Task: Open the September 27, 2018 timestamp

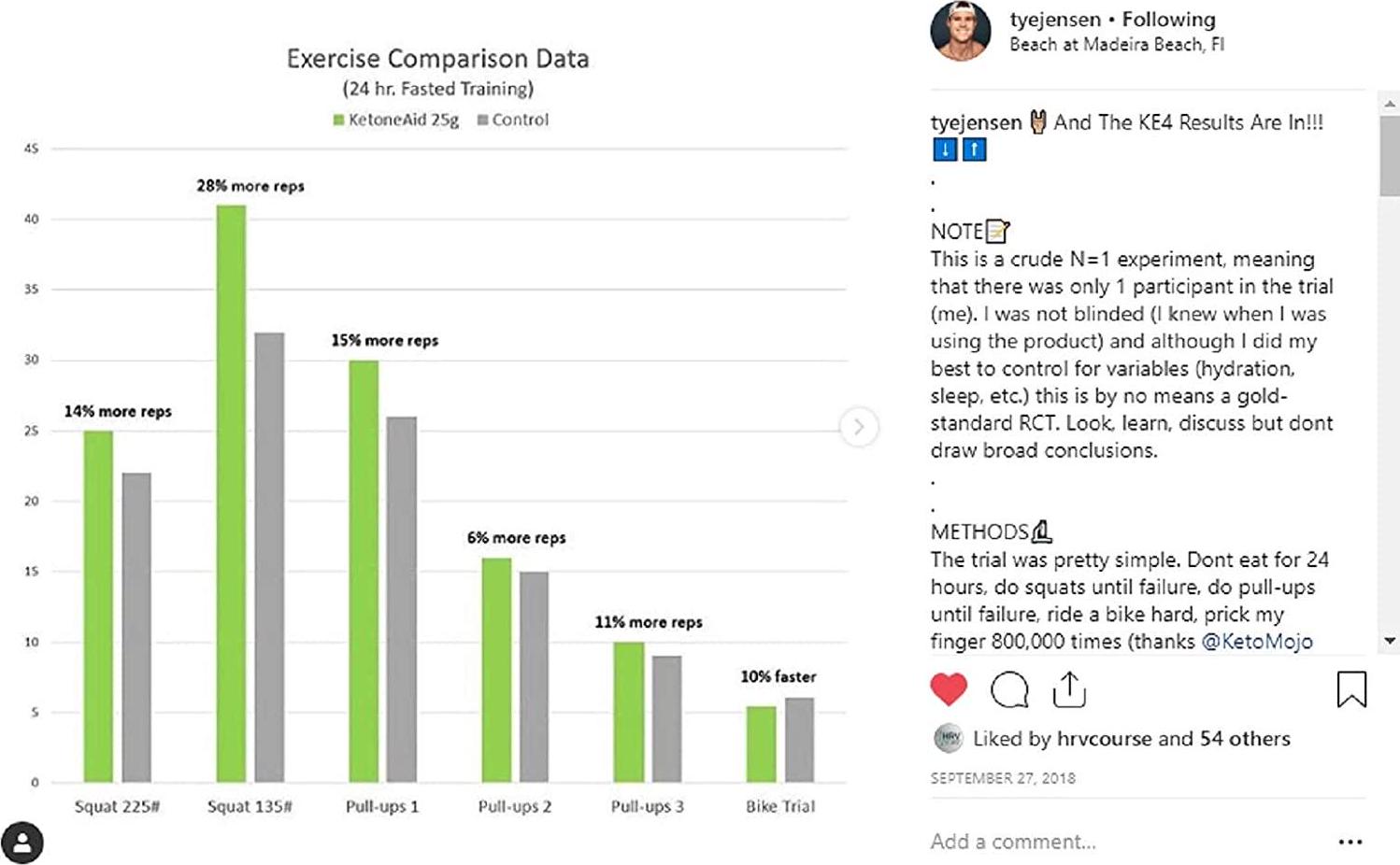Action: (1003, 778)
